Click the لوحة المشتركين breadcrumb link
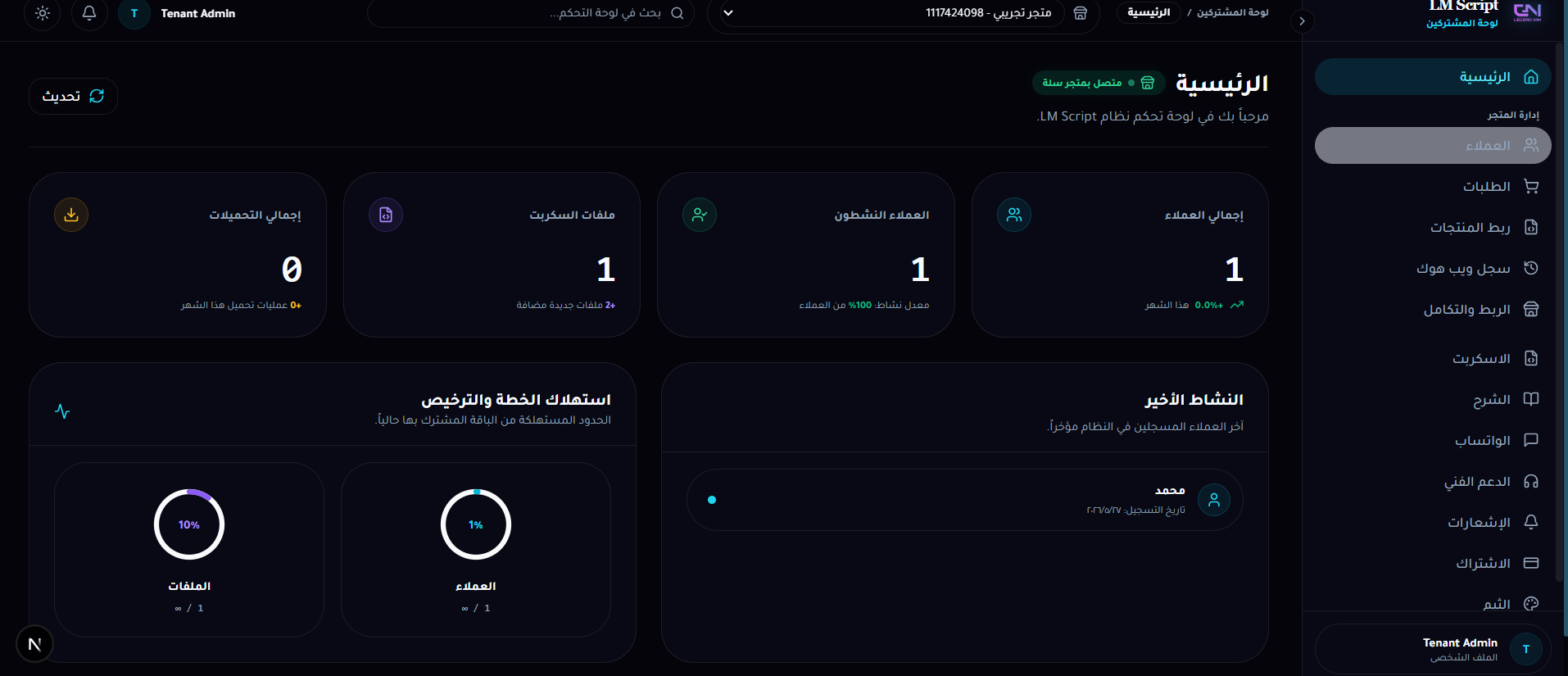1568x676 pixels. (1233, 12)
